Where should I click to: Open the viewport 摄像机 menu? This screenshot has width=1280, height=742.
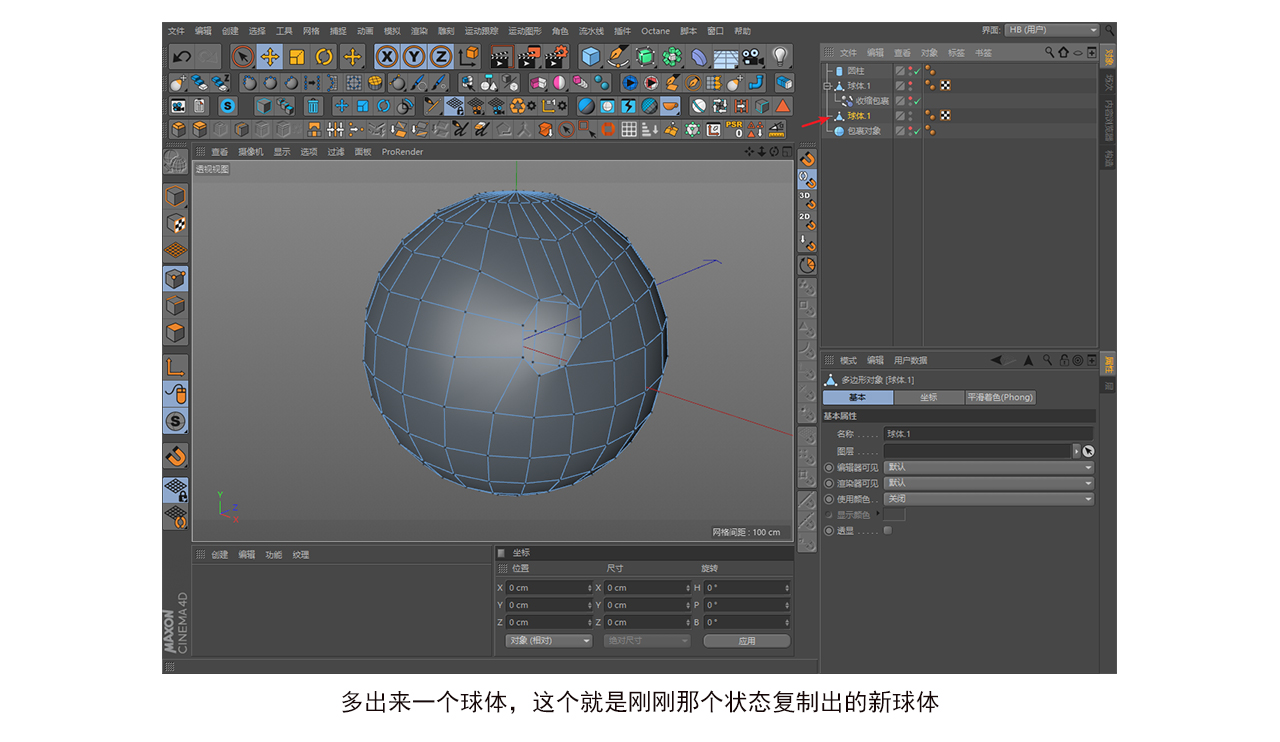251,152
